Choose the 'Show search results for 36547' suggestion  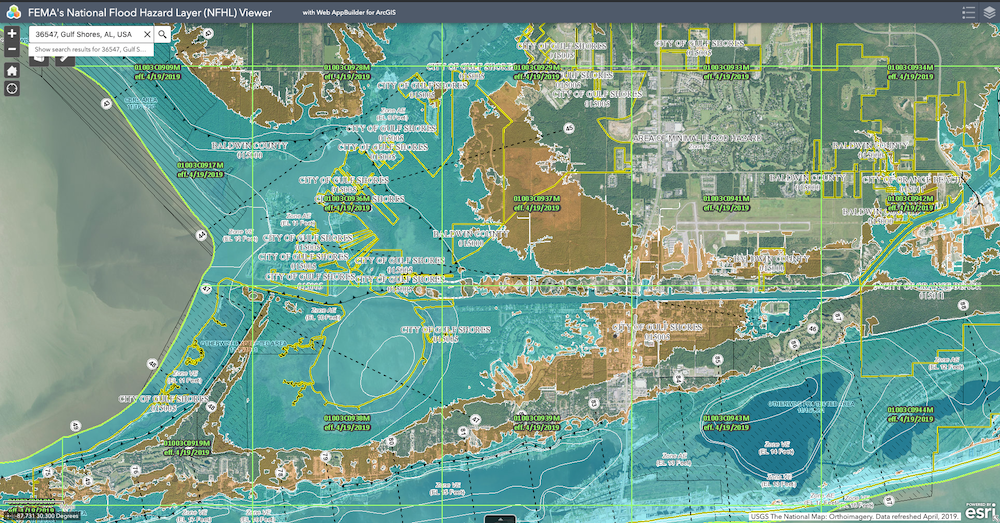[91, 49]
